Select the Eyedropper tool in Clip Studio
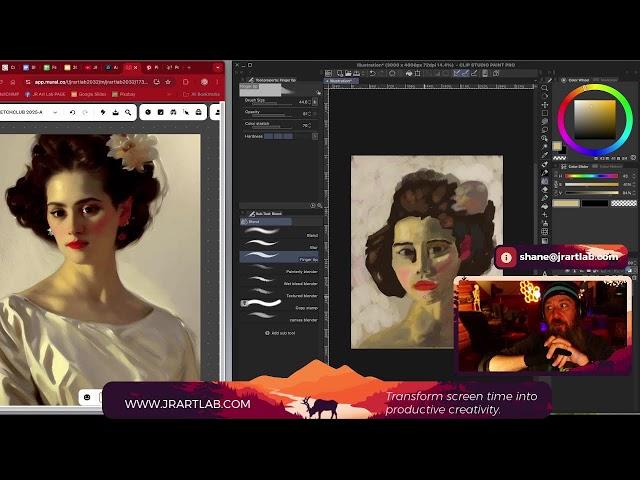 544,155
